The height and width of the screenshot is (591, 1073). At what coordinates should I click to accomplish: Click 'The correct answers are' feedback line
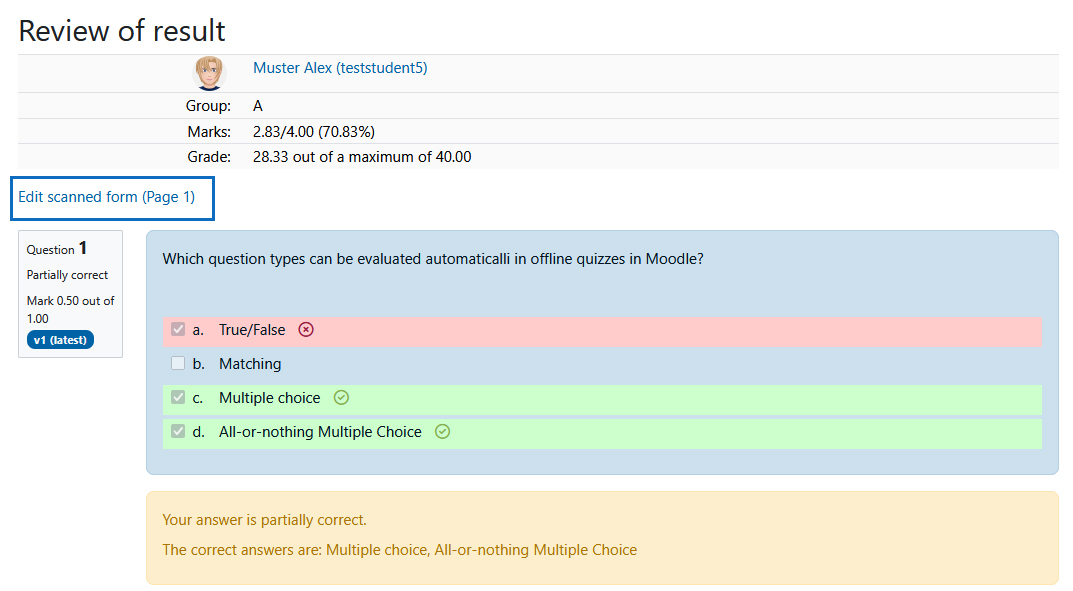pos(400,550)
